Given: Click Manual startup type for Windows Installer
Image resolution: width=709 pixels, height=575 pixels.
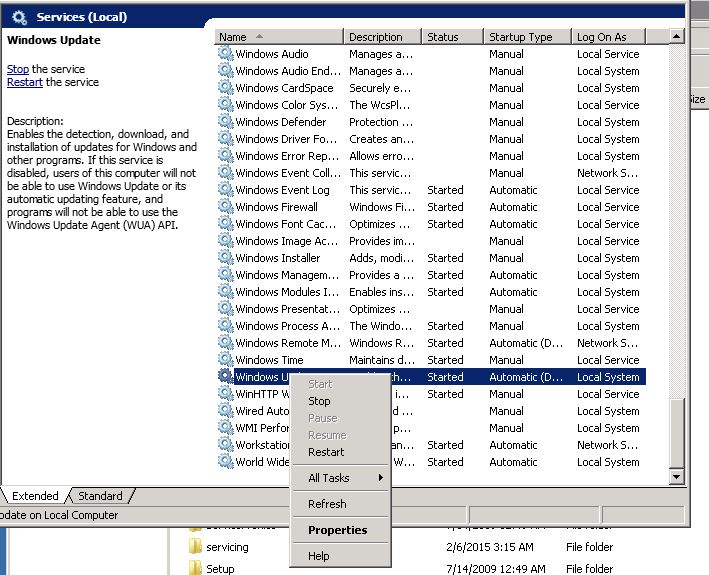Looking at the screenshot, I should tap(506, 258).
